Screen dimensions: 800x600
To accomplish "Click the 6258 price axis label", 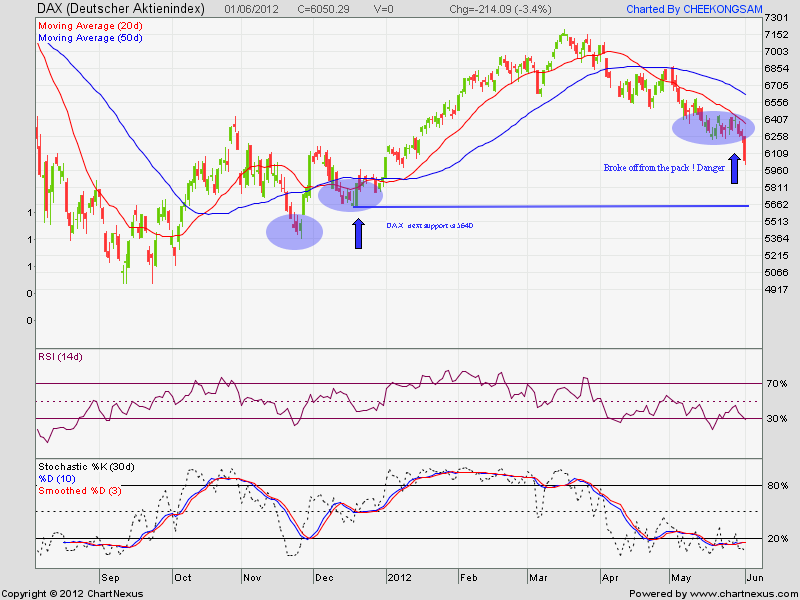I will pyautogui.click(x=776, y=136).
